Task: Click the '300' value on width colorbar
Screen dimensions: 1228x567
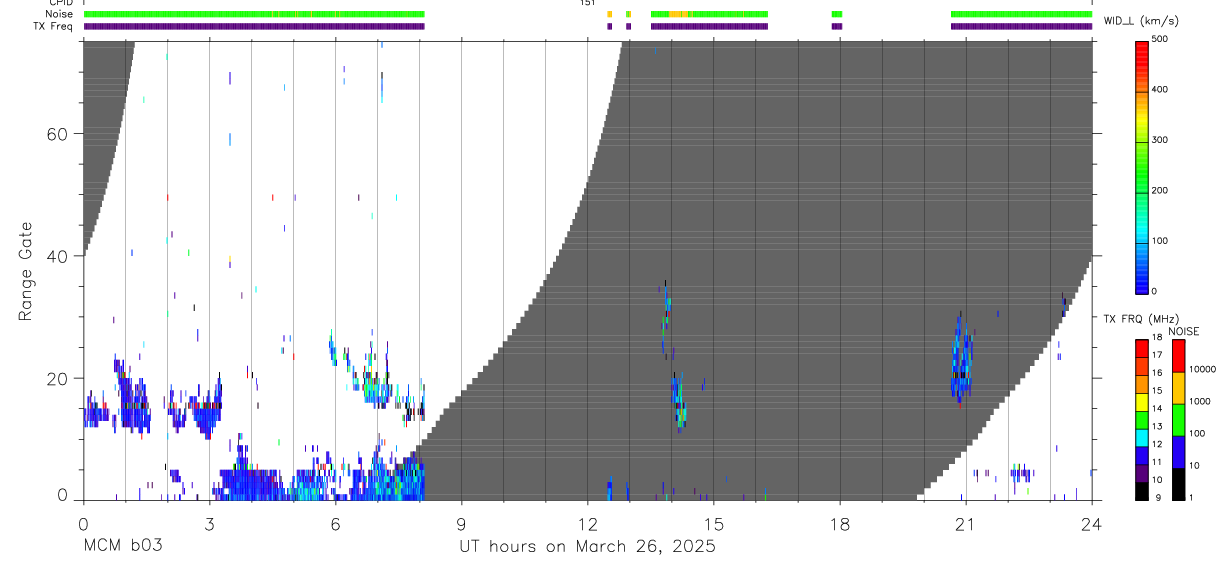Action: click(1160, 140)
